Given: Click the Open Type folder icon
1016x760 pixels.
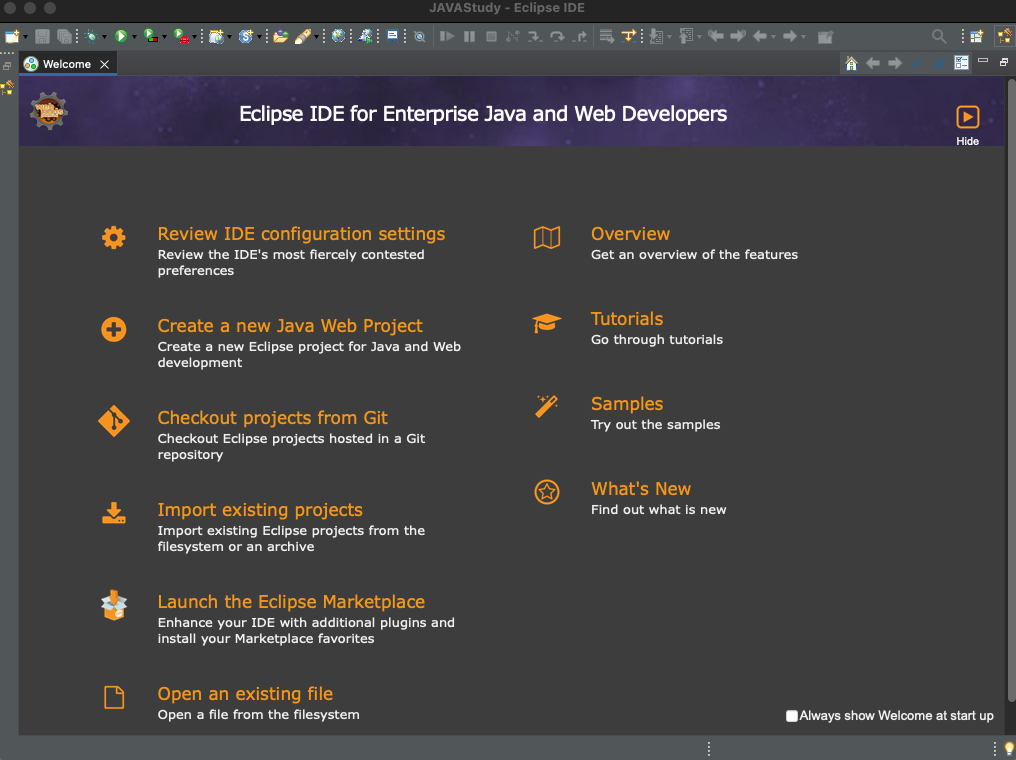Looking at the screenshot, I should pyautogui.click(x=280, y=36).
